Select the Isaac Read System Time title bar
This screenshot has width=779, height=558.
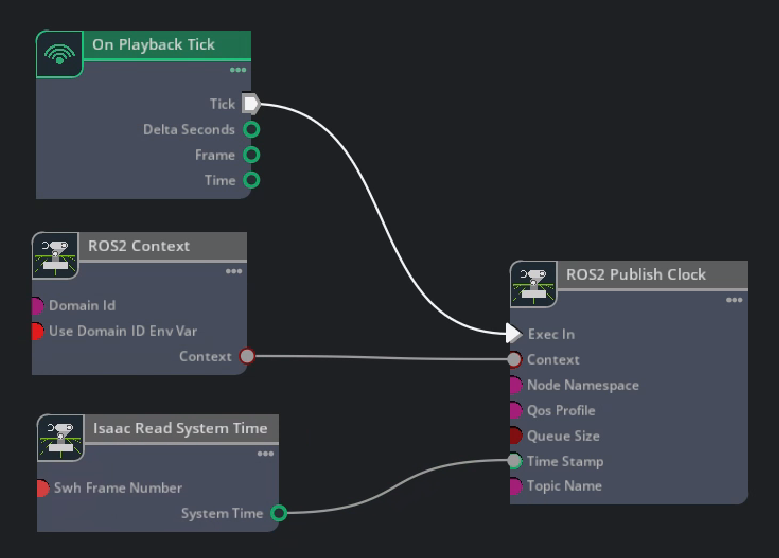tap(180, 428)
